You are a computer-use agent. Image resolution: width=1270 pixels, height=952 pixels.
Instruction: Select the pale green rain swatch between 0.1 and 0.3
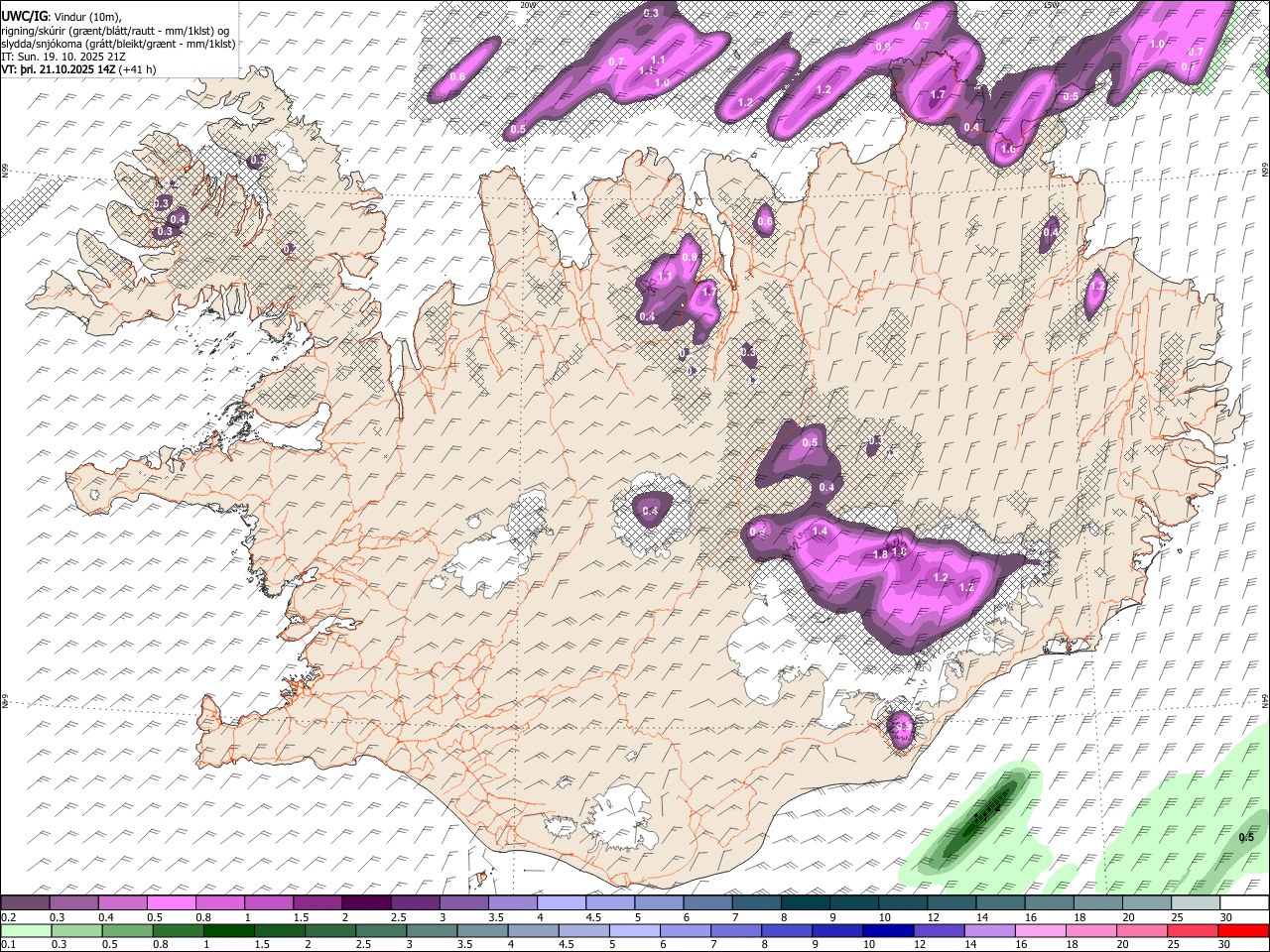pos(26,930)
